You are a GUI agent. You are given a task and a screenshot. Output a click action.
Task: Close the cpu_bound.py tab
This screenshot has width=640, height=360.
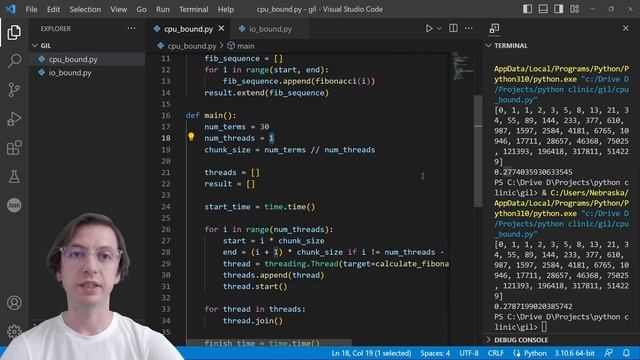[x=221, y=29]
